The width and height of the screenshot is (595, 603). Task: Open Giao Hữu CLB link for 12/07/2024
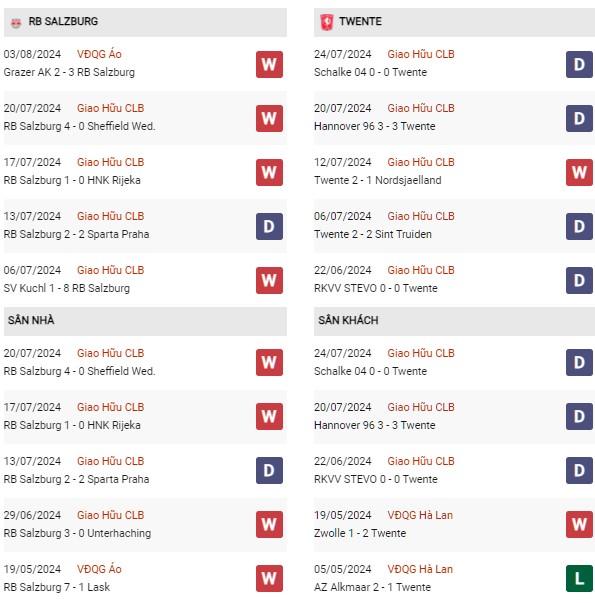point(421,162)
